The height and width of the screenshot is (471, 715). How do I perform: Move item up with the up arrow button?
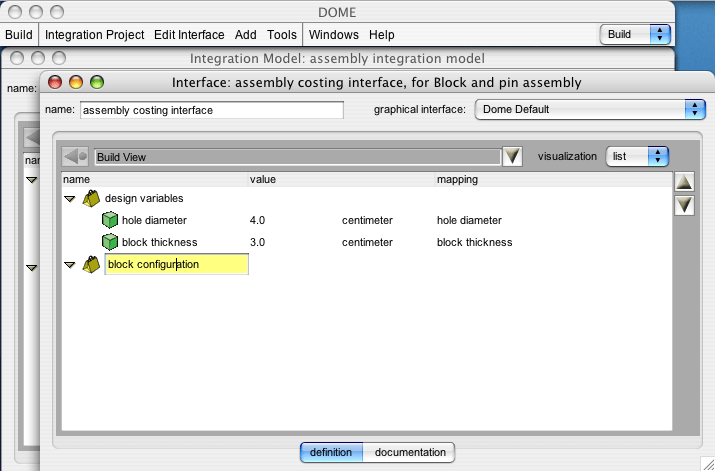coord(684,182)
